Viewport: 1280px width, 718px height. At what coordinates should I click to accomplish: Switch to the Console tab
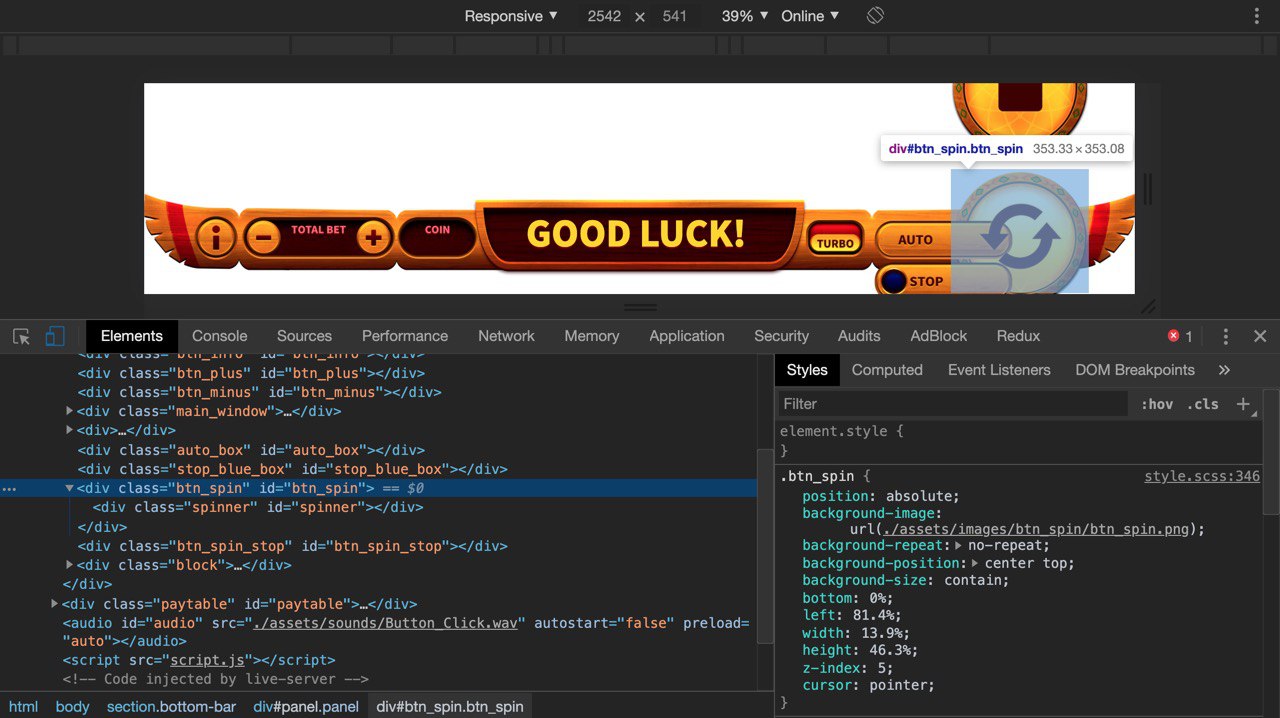click(220, 336)
